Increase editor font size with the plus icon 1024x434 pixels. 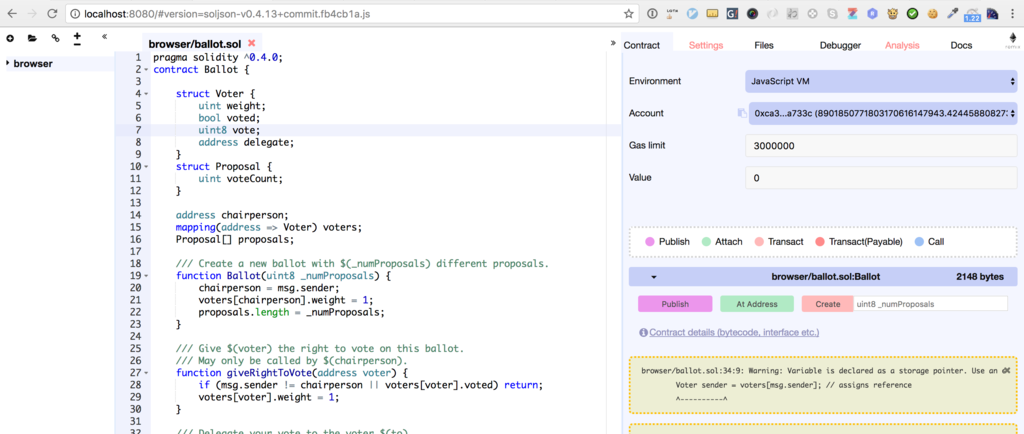[x=77, y=35]
